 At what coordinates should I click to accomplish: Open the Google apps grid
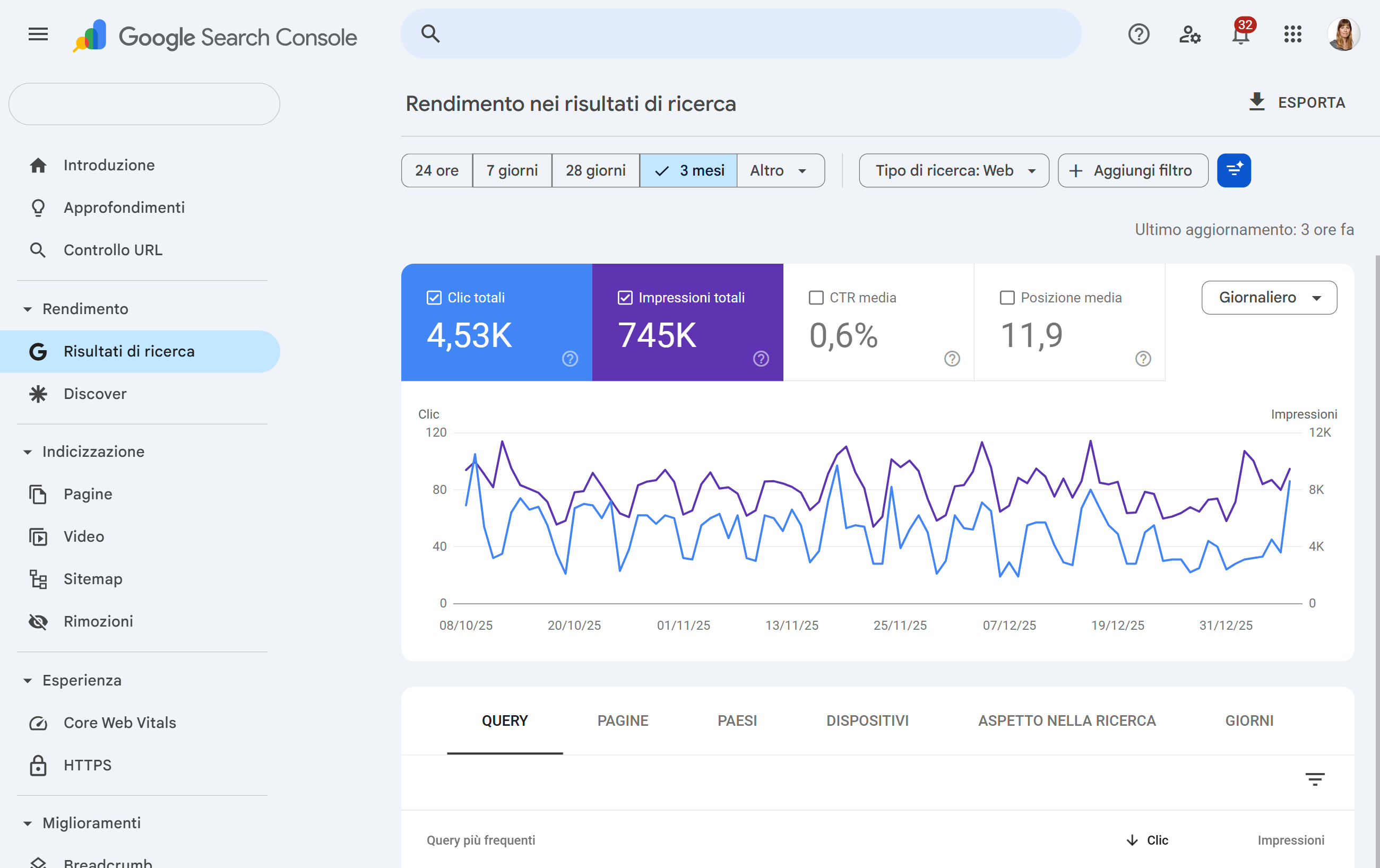click(x=1292, y=34)
